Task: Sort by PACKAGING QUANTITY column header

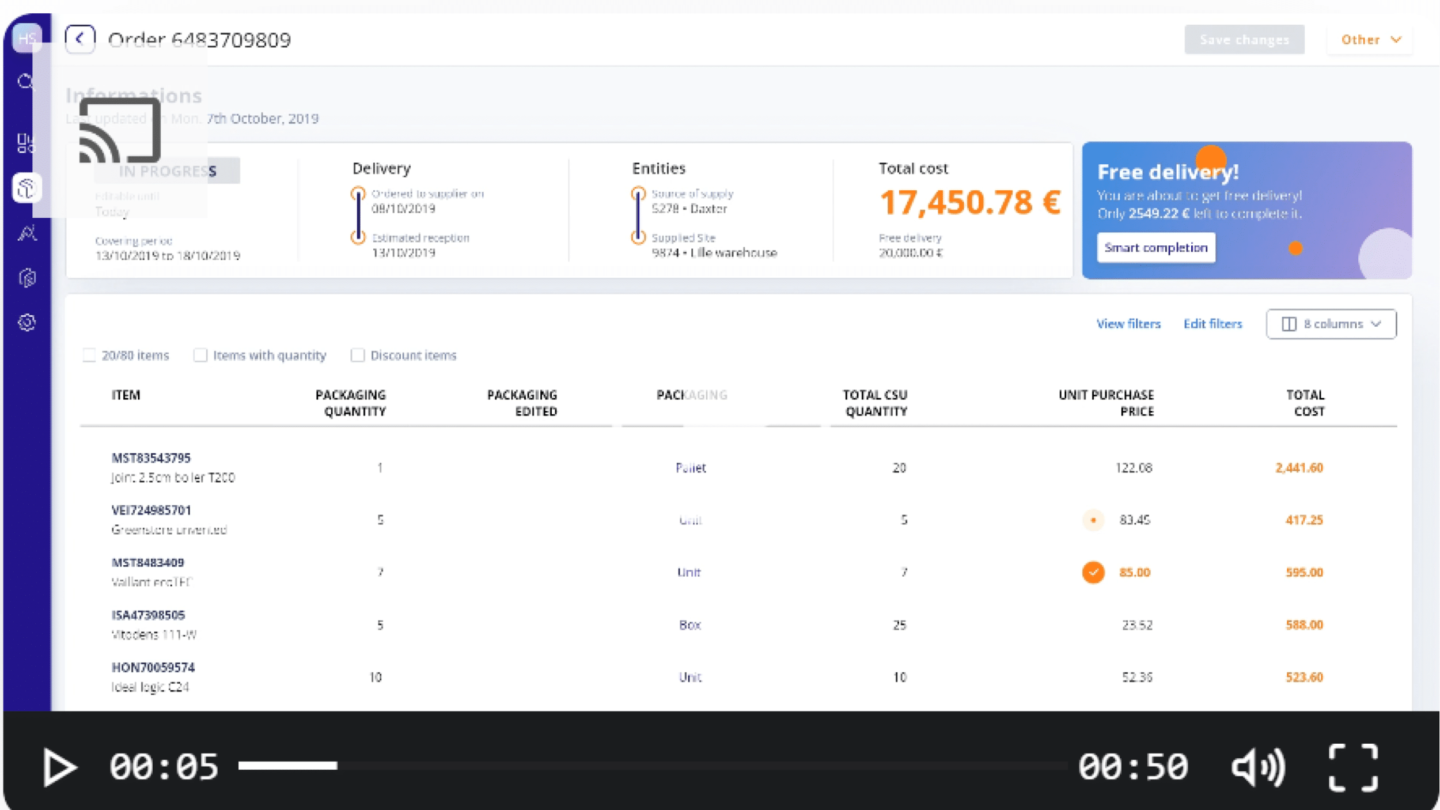Action: (351, 403)
